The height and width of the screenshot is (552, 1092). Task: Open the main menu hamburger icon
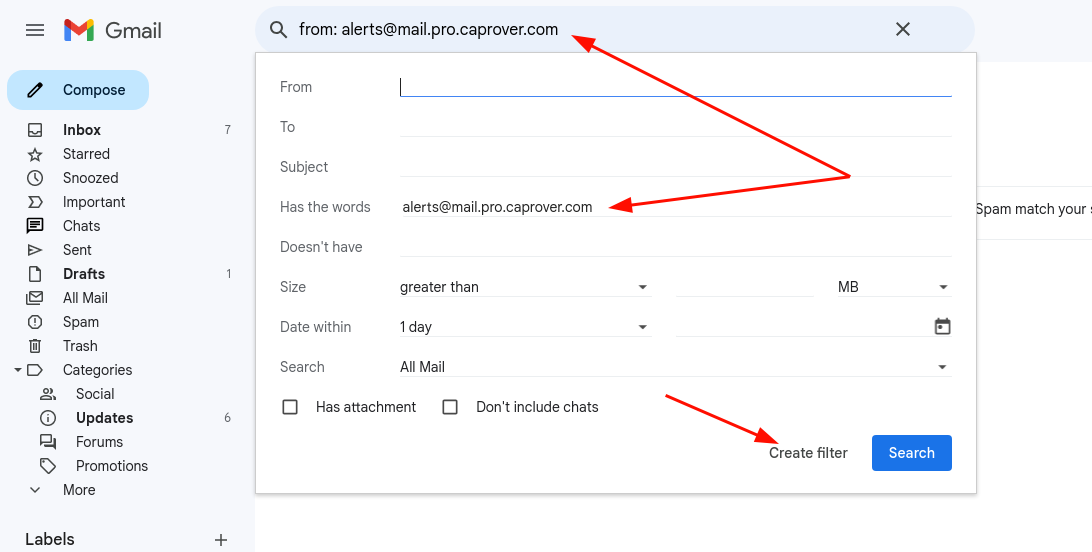click(x=35, y=30)
